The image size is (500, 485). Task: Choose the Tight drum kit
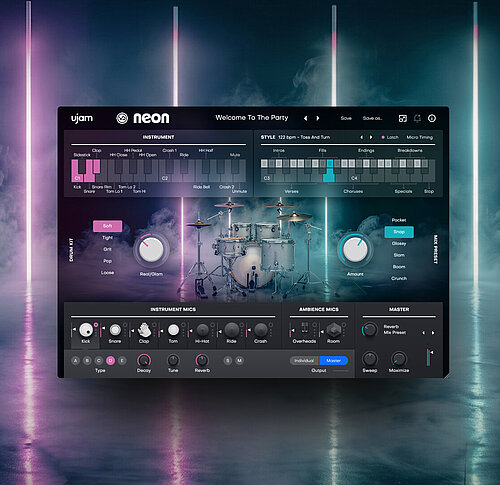[x=107, y=238]
